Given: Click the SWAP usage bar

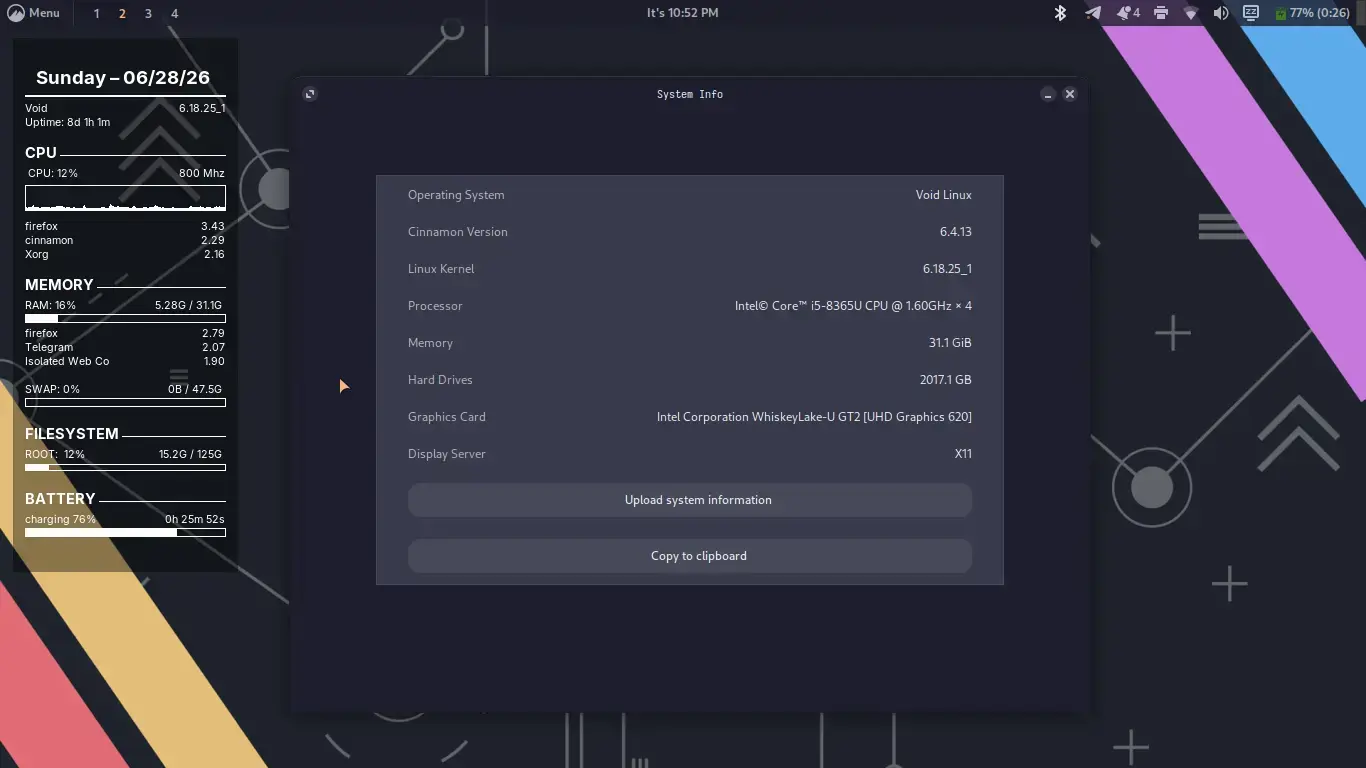Looking at the screenshot, I should click(x=125, y=403).
